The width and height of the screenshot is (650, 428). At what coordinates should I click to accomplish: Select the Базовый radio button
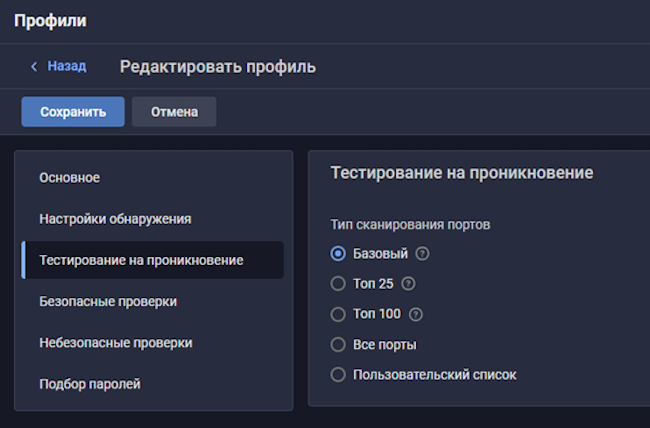(x=338, y=253)
